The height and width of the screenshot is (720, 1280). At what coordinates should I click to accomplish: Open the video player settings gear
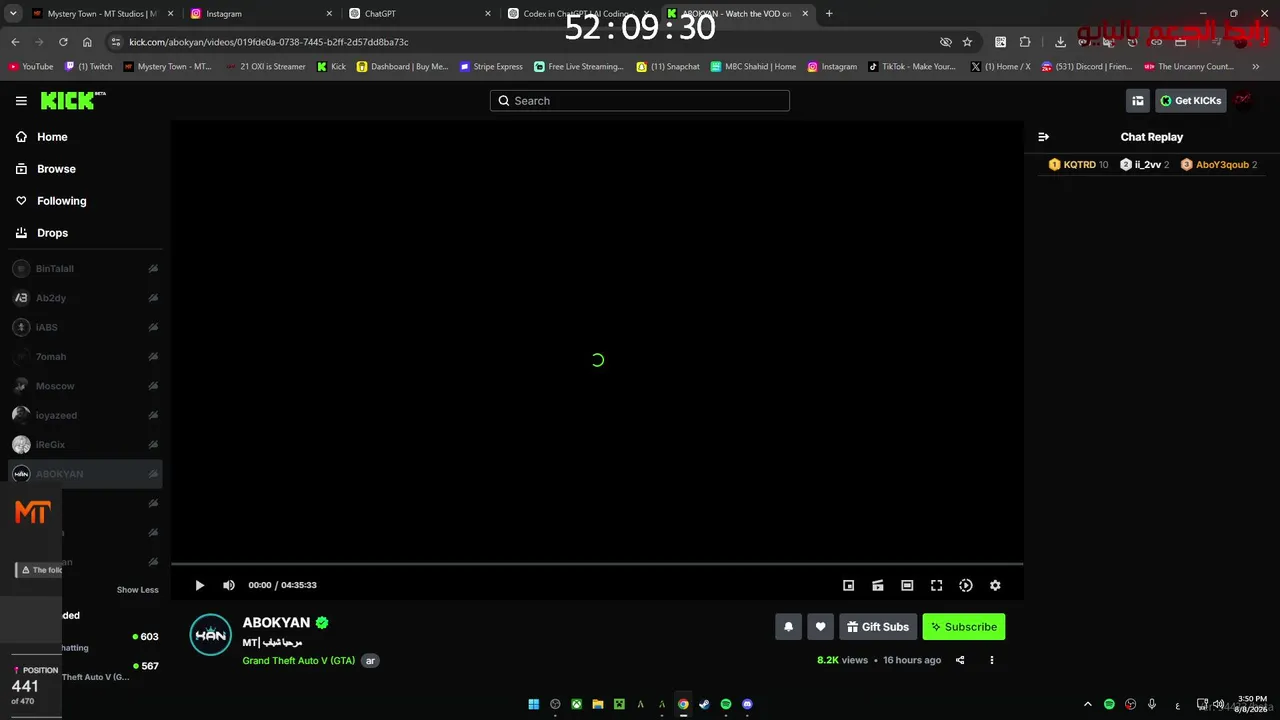[995, 585]
